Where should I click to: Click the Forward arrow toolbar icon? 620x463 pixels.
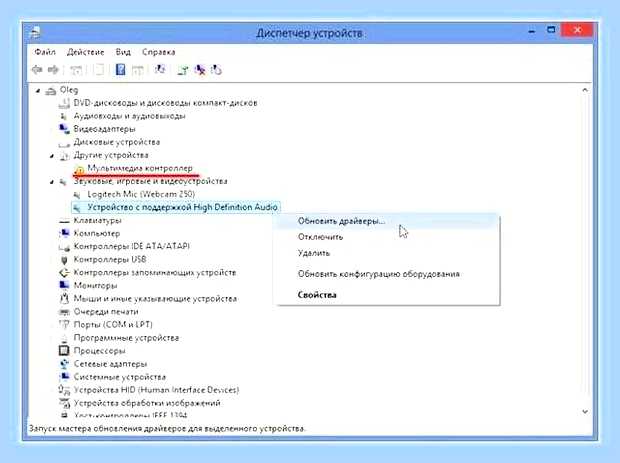[53, 70]
